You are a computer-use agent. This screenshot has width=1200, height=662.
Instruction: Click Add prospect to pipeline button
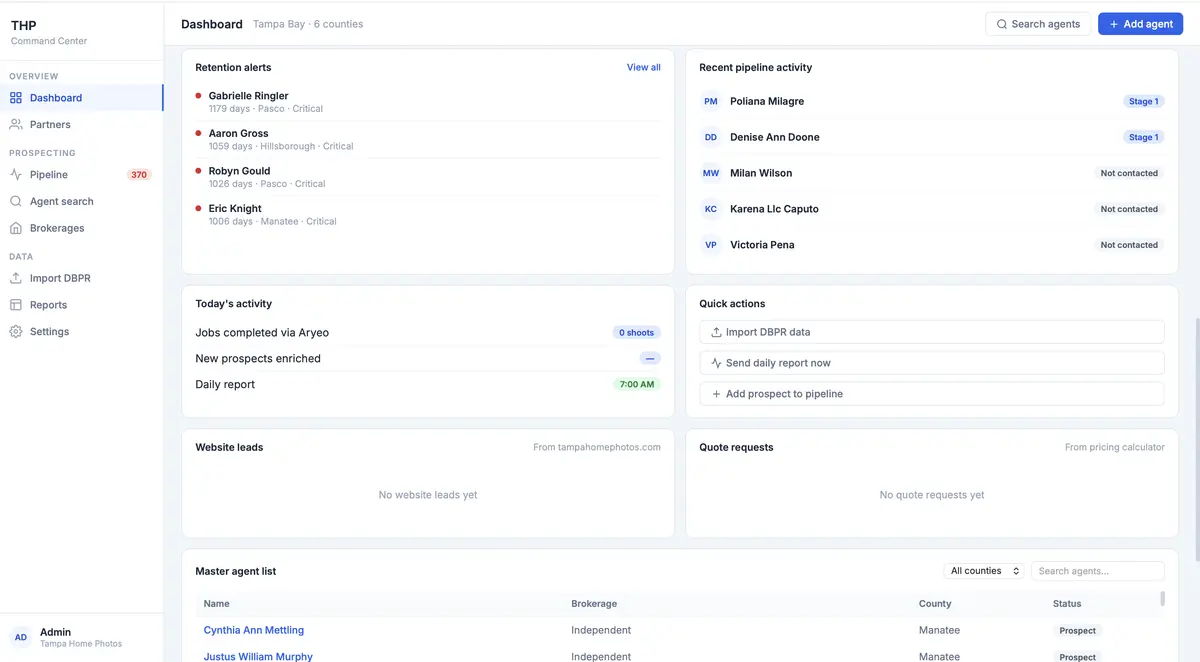pyautogui.click(x=932, y=394)
